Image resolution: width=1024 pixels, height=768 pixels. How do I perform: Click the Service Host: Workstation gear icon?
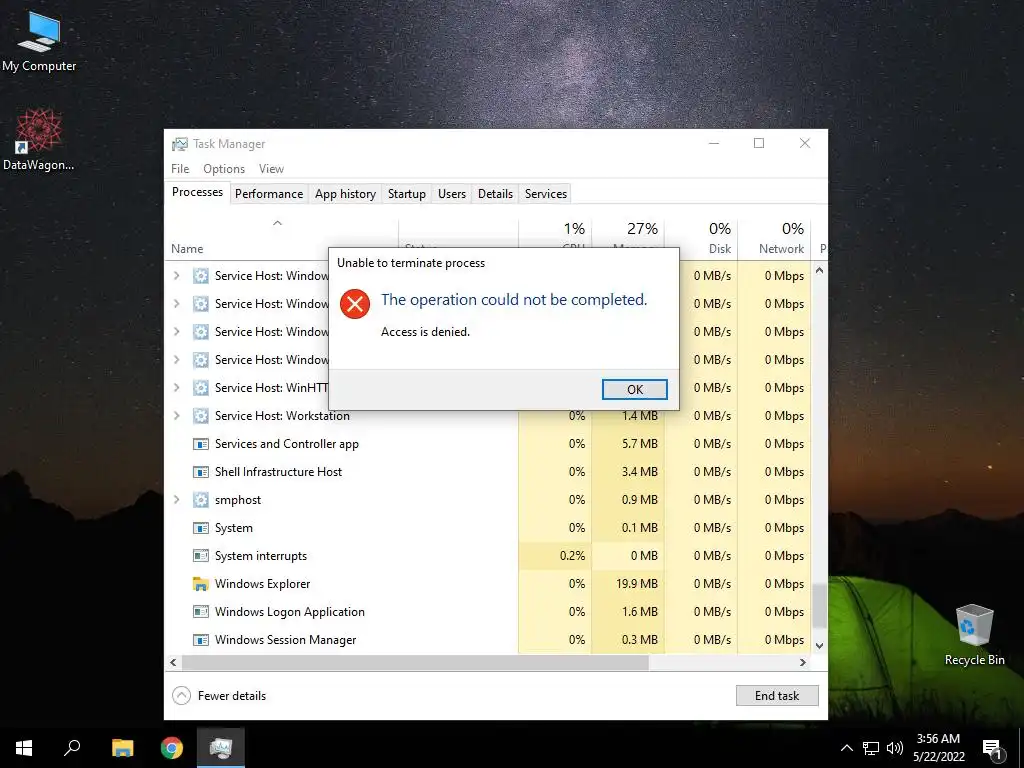pyautogui.click(x=200, y=415)
